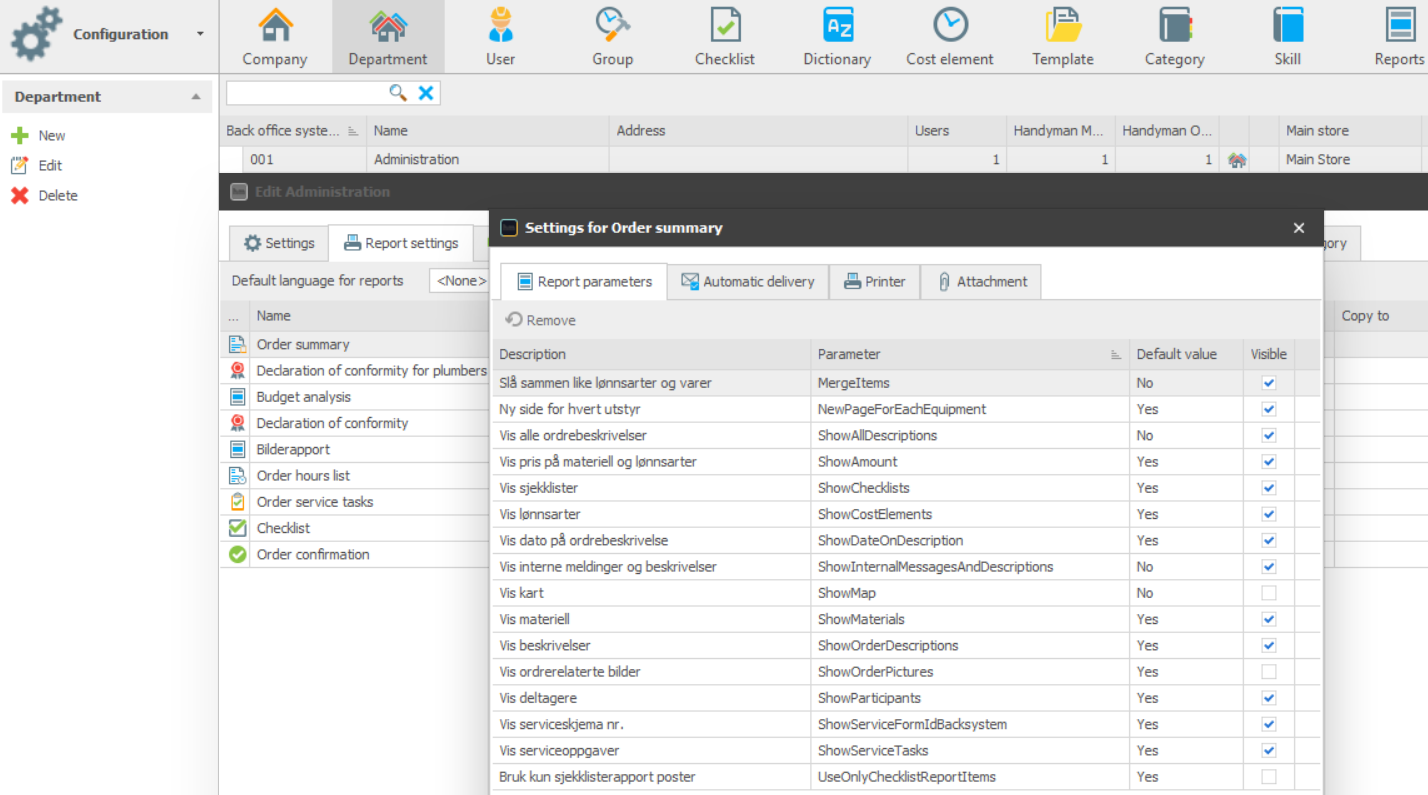The height and width of the screenshot is (795, 1428).
Task: Open the Group section icon
Action: coord(612,25)
